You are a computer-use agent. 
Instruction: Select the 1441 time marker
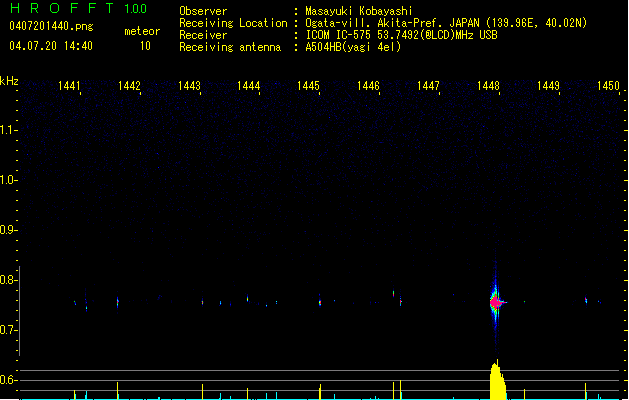(70, 87)
